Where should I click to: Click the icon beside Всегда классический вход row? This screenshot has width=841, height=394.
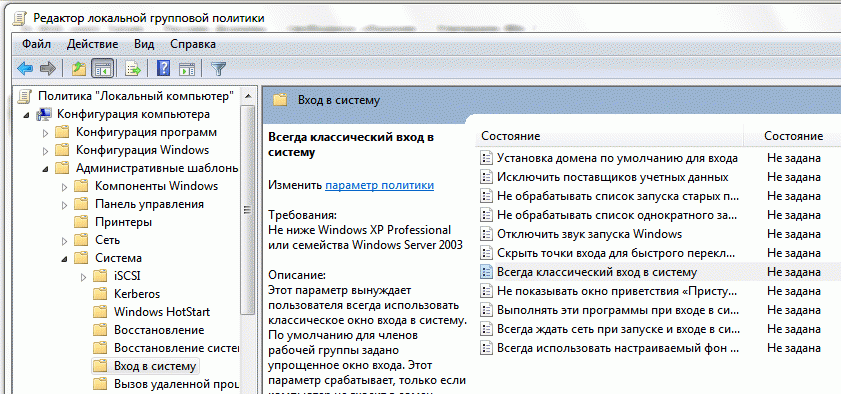click(486, 272)
